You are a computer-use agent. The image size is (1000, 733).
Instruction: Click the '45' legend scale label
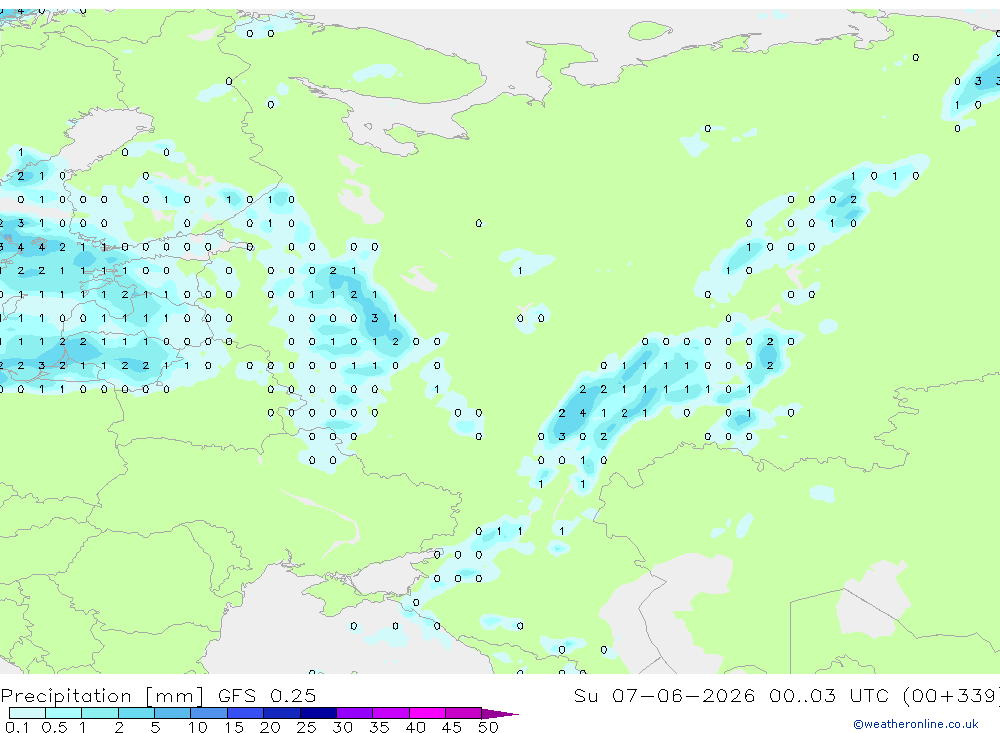click(x=452, y=727)
